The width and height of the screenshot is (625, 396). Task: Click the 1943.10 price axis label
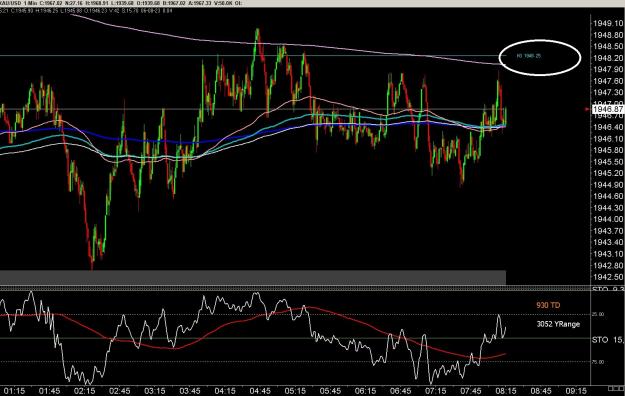[608, 254]
